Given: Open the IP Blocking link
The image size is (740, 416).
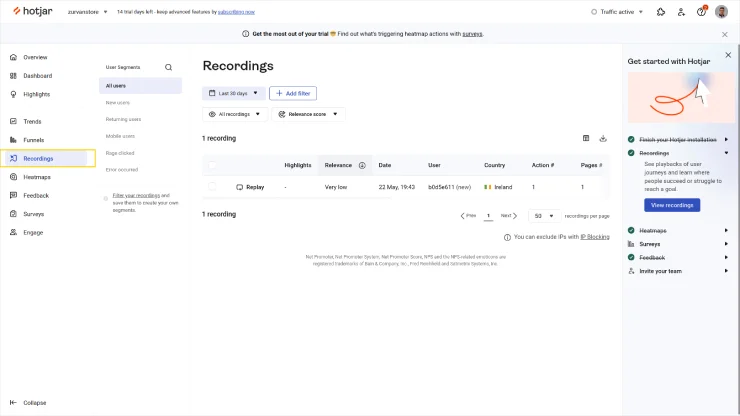Looking at the screenshot, I should [x=595, y=237].
